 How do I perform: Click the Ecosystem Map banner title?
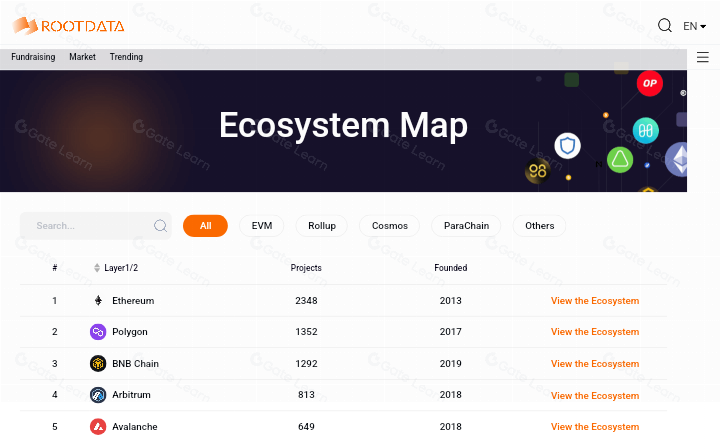click(x=343, y=125)
